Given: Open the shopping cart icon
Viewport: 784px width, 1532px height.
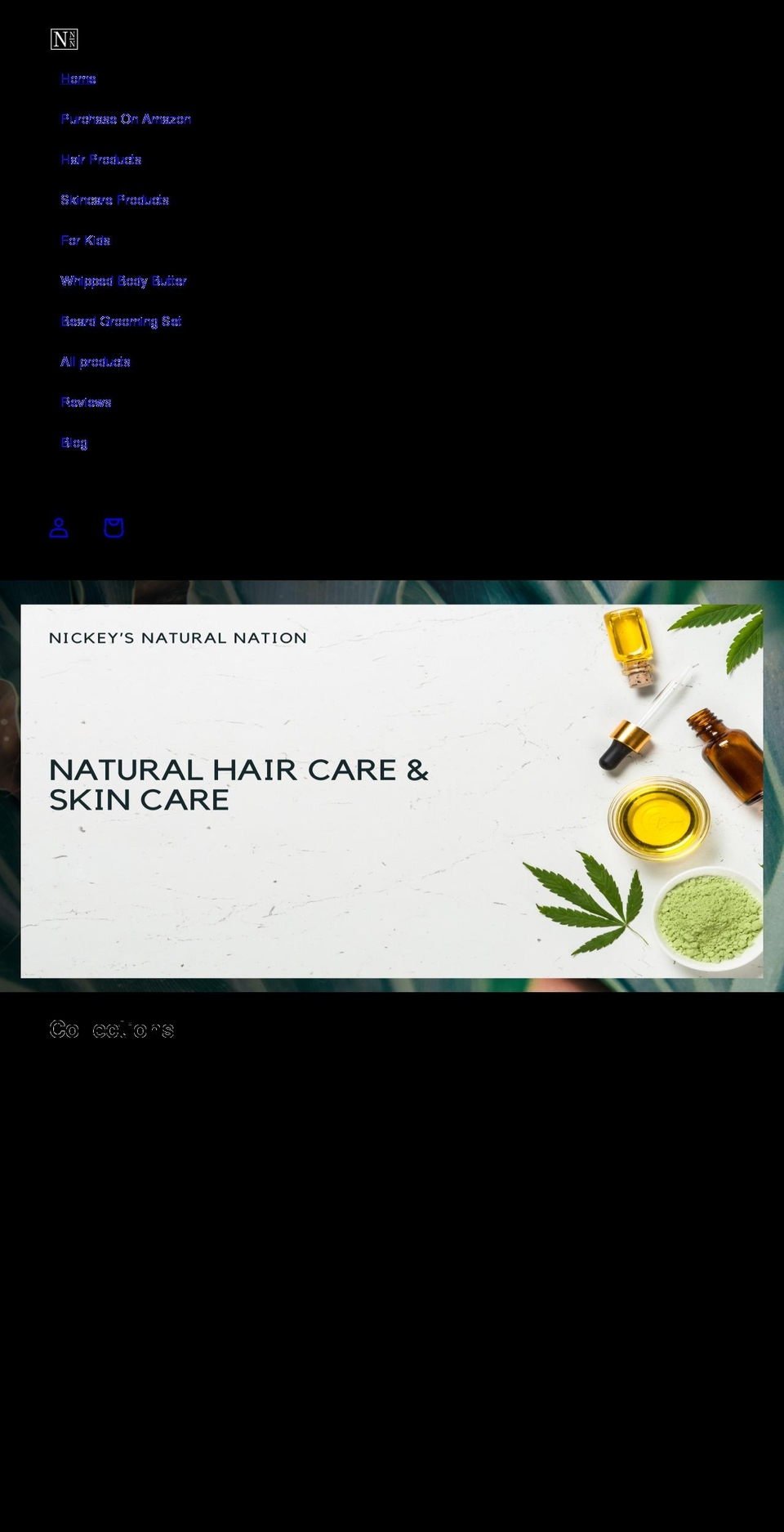Looking at the screenshot, I should [114, 528].
